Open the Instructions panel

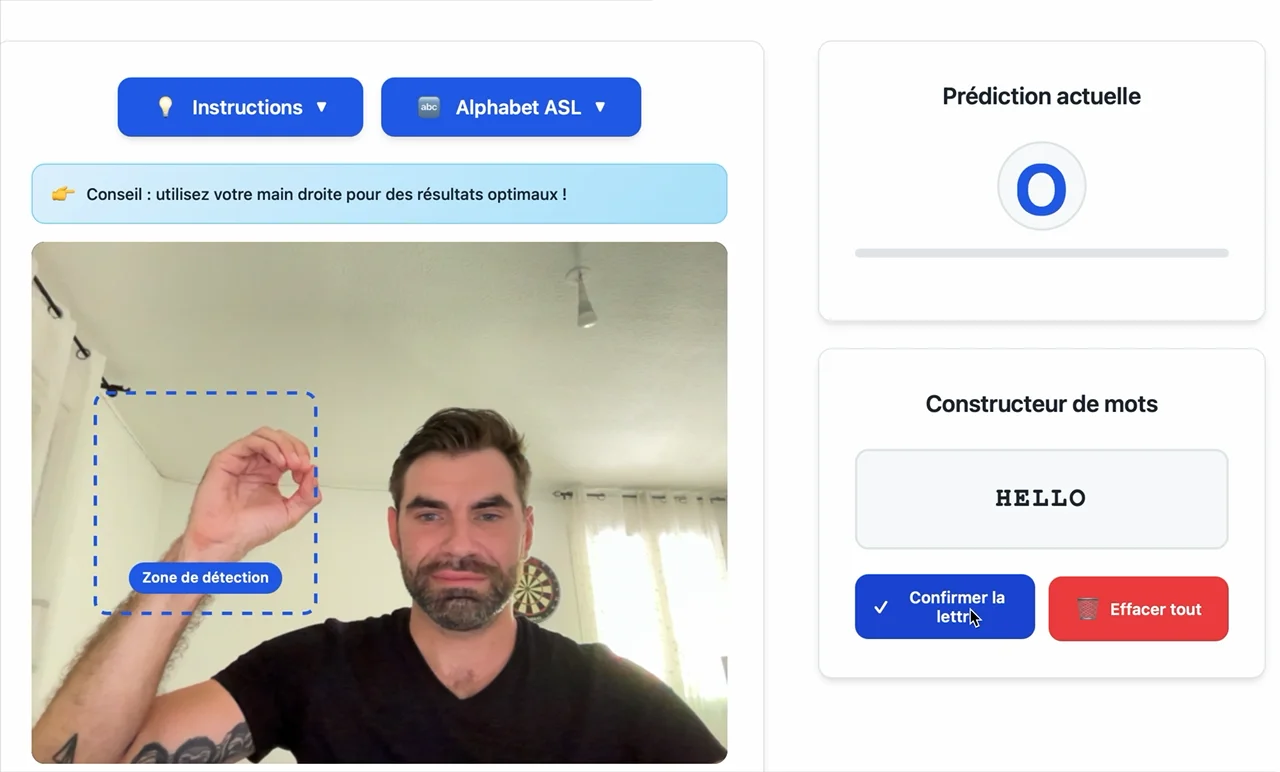click(240, 107)
